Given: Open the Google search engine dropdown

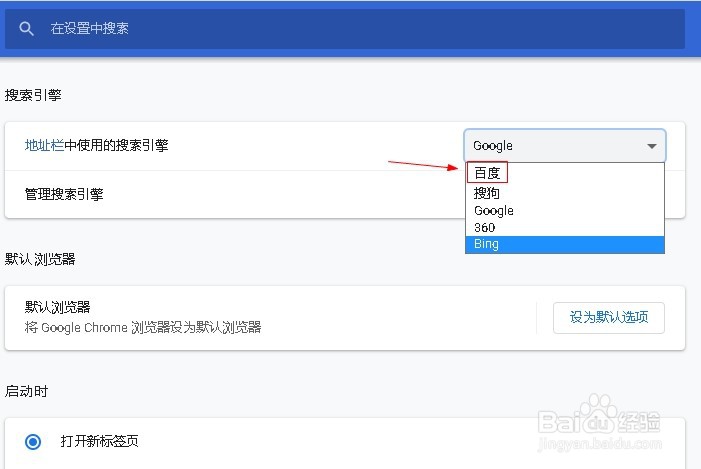Looking at the screenshot, I should coord(565,146).
